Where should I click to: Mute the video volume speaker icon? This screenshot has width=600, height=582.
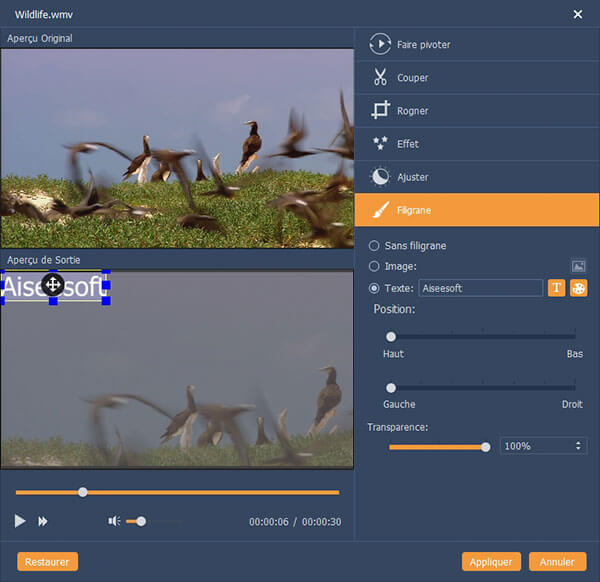(115, 521)
